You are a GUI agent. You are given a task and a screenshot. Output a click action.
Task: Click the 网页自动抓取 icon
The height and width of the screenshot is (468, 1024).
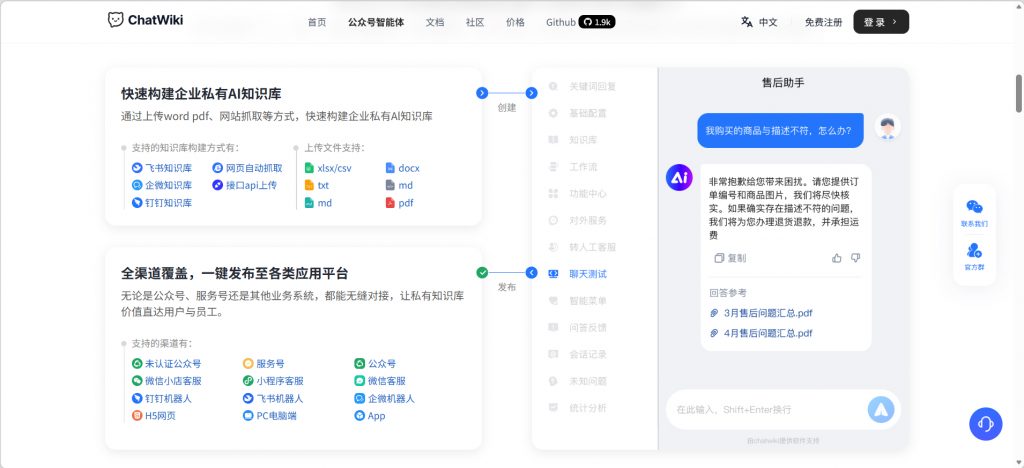coord(218,168)
